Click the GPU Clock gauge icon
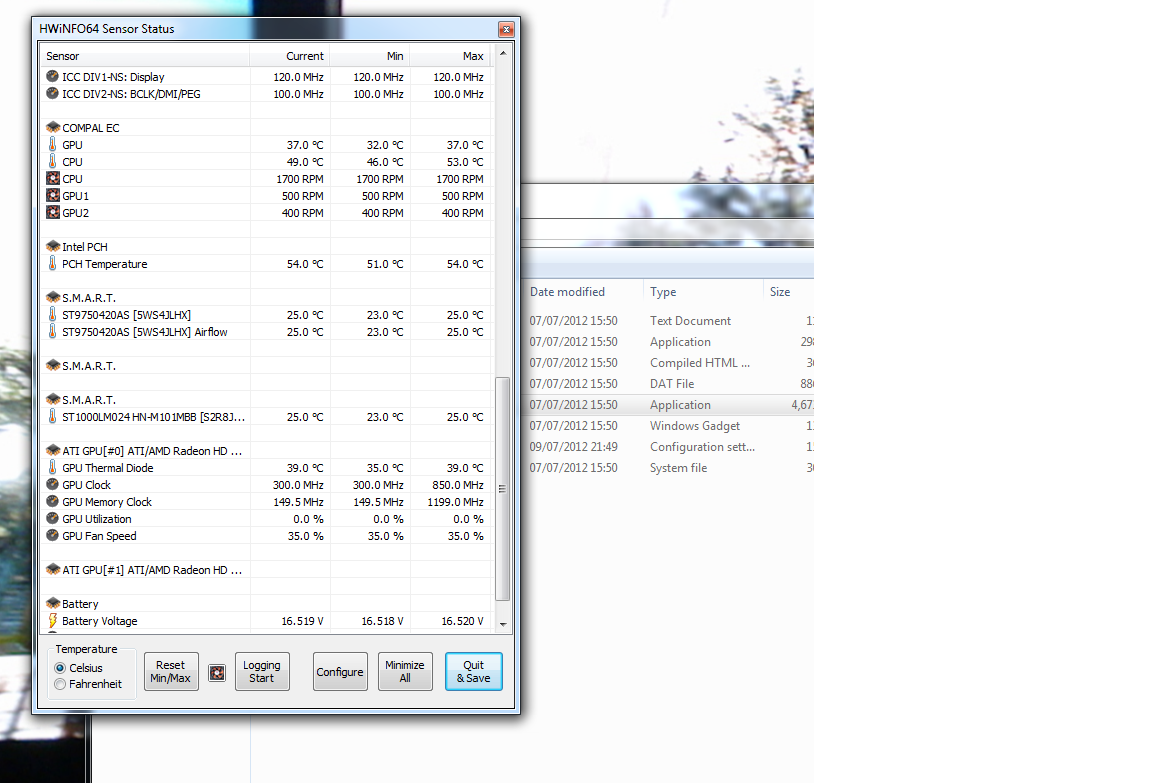This screenshot has height=783, width=1152. [52, 484]
